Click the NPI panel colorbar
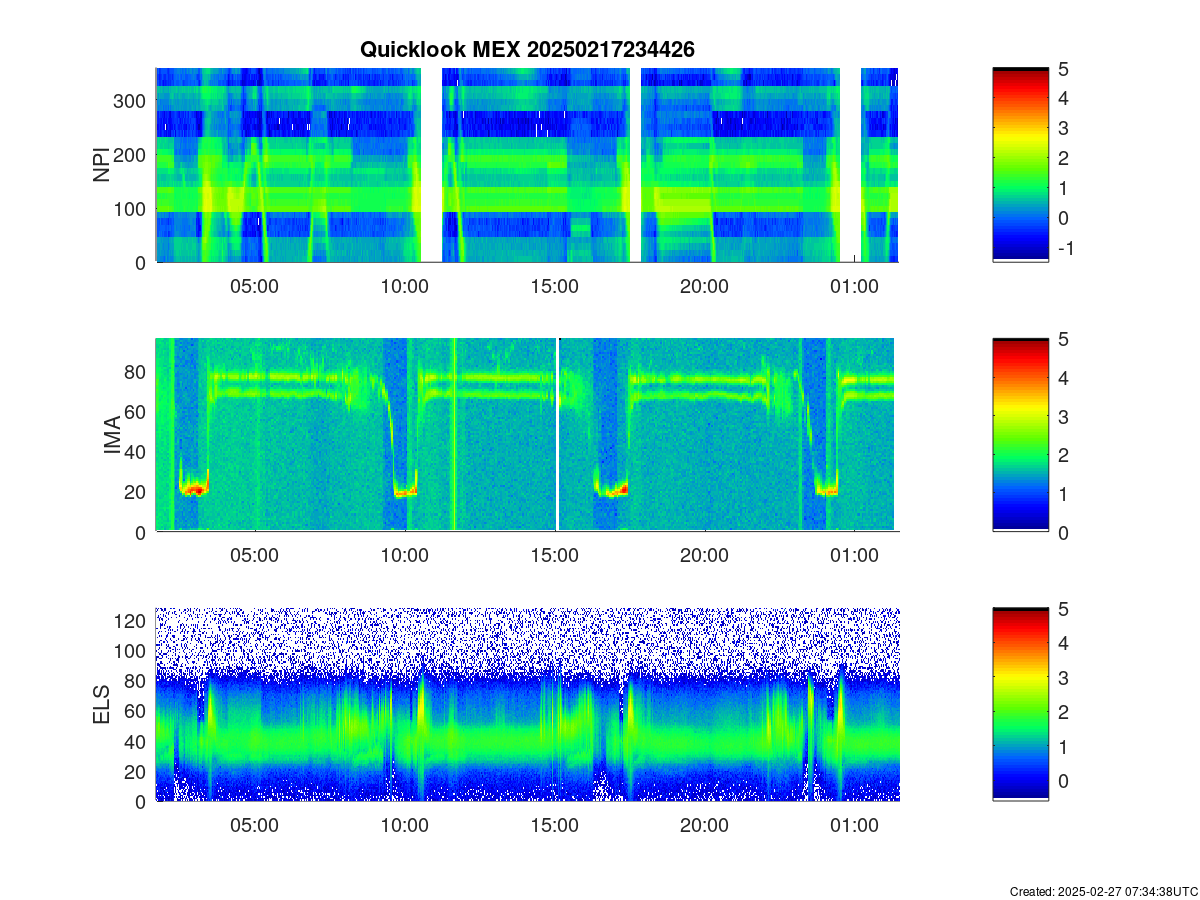The image size is (1200, 900). (x=1021, y=165)
